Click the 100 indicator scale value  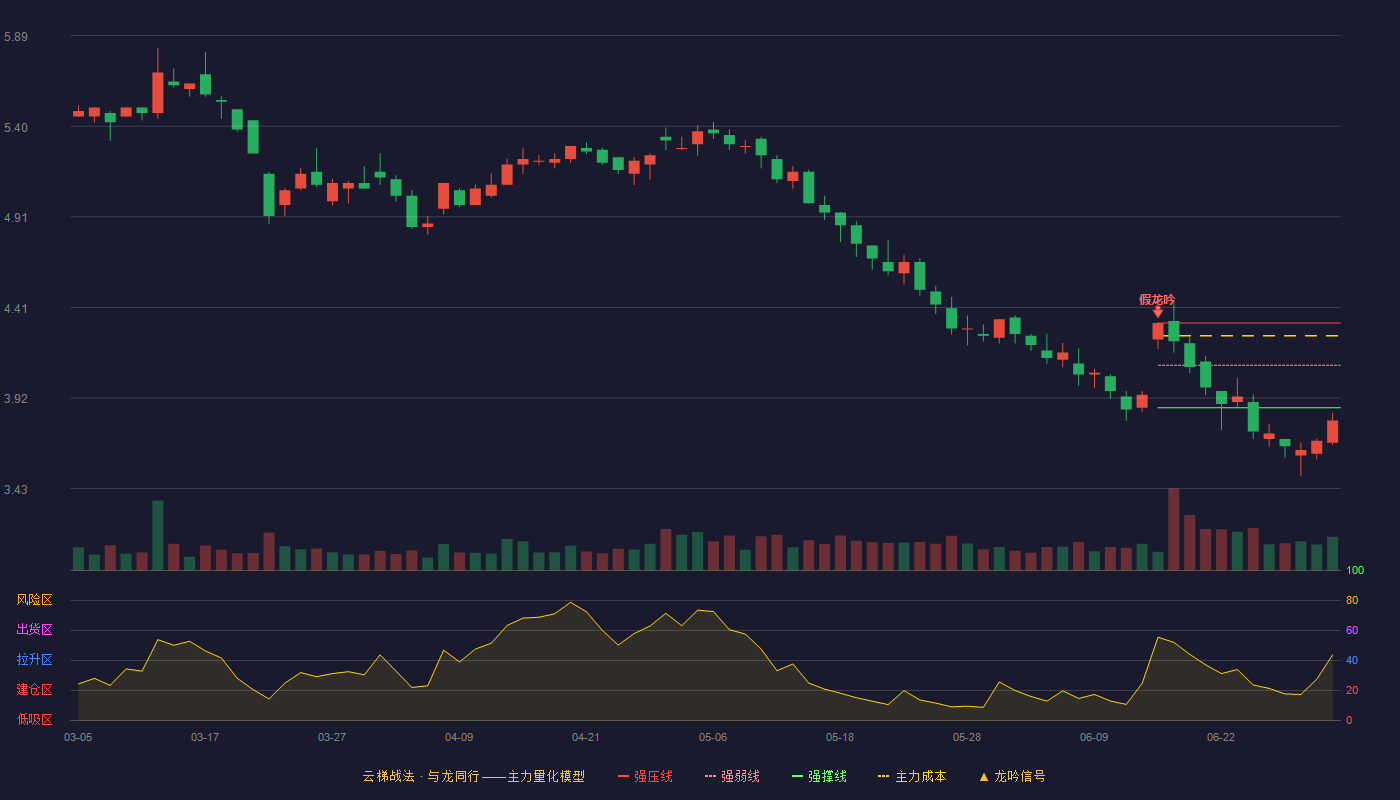click(1355, 571)
